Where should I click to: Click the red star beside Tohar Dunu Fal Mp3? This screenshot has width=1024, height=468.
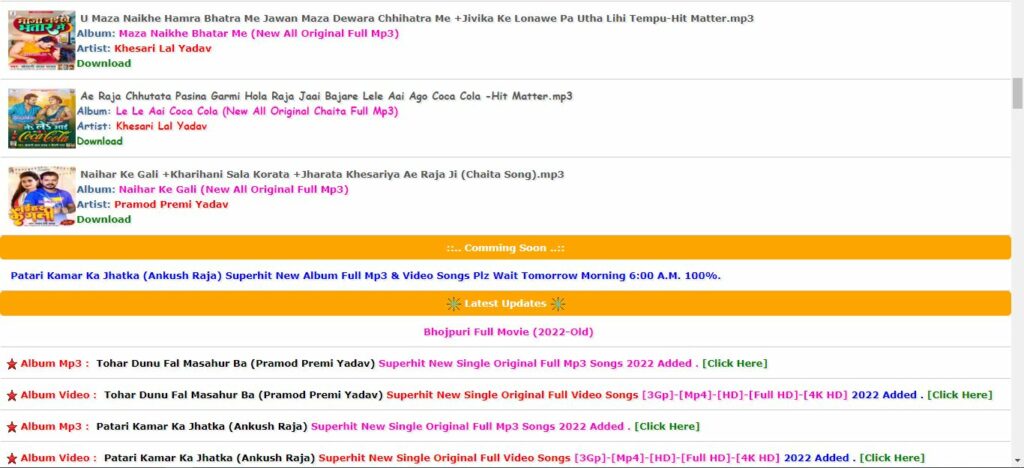tap(12, 364)
